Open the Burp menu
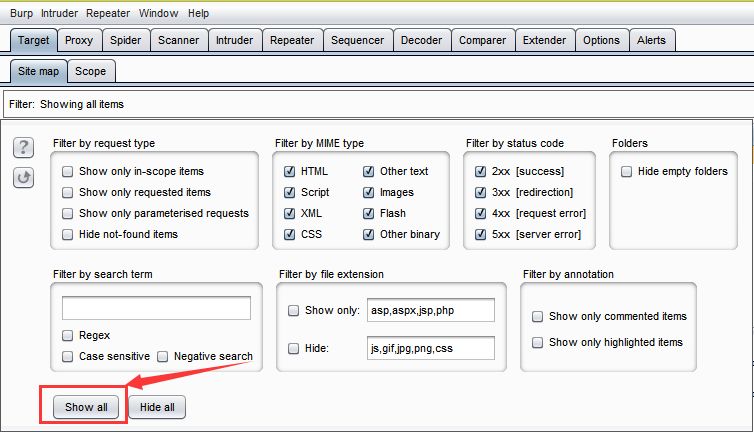This screenshot has width=754, height=432. tap(21, 13)
